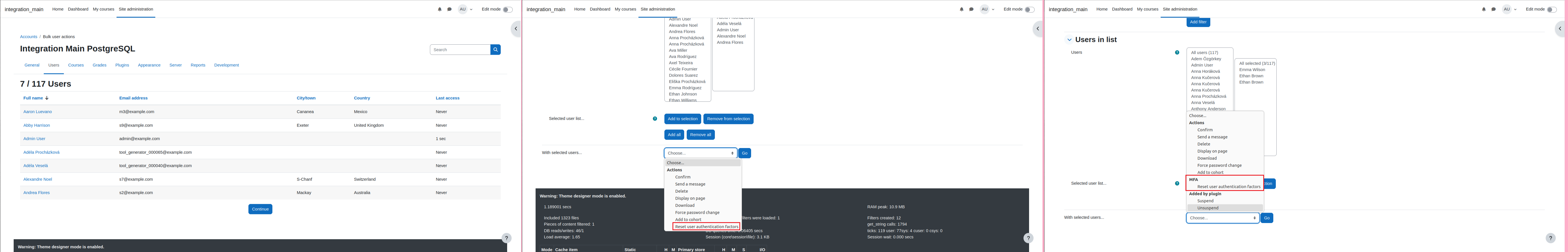Click the Continue button

click(x=260, y=209)
